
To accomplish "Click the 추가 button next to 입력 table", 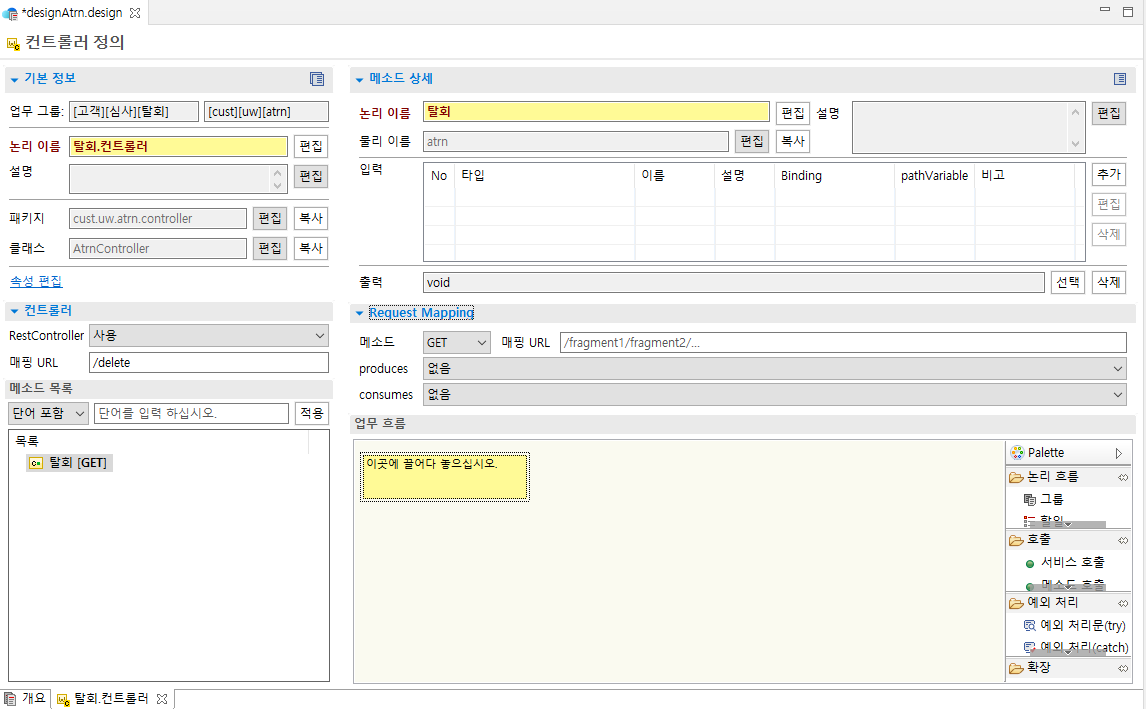I will coord(1108,173).
